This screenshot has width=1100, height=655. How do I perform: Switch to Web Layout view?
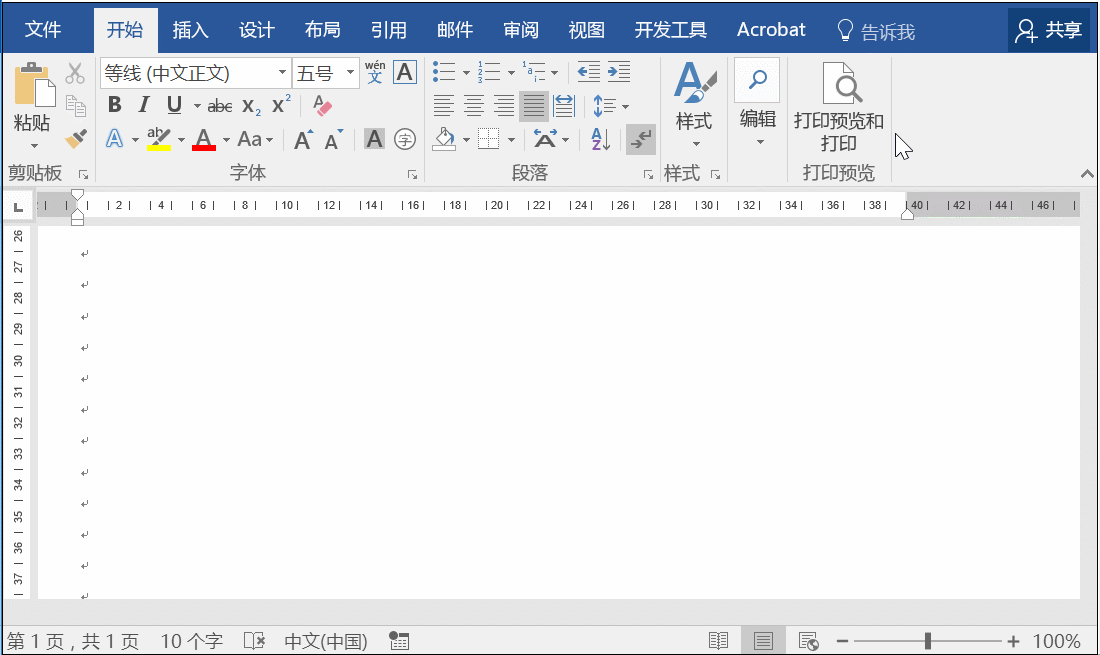click(x=808, y=640)
